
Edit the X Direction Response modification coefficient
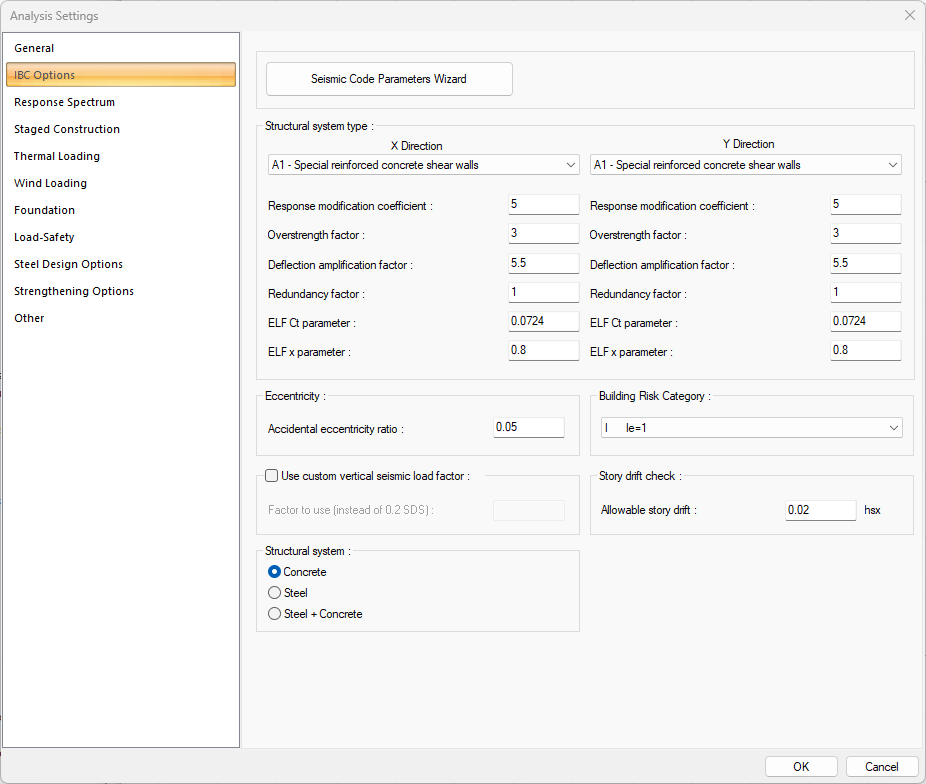point(543,204)
